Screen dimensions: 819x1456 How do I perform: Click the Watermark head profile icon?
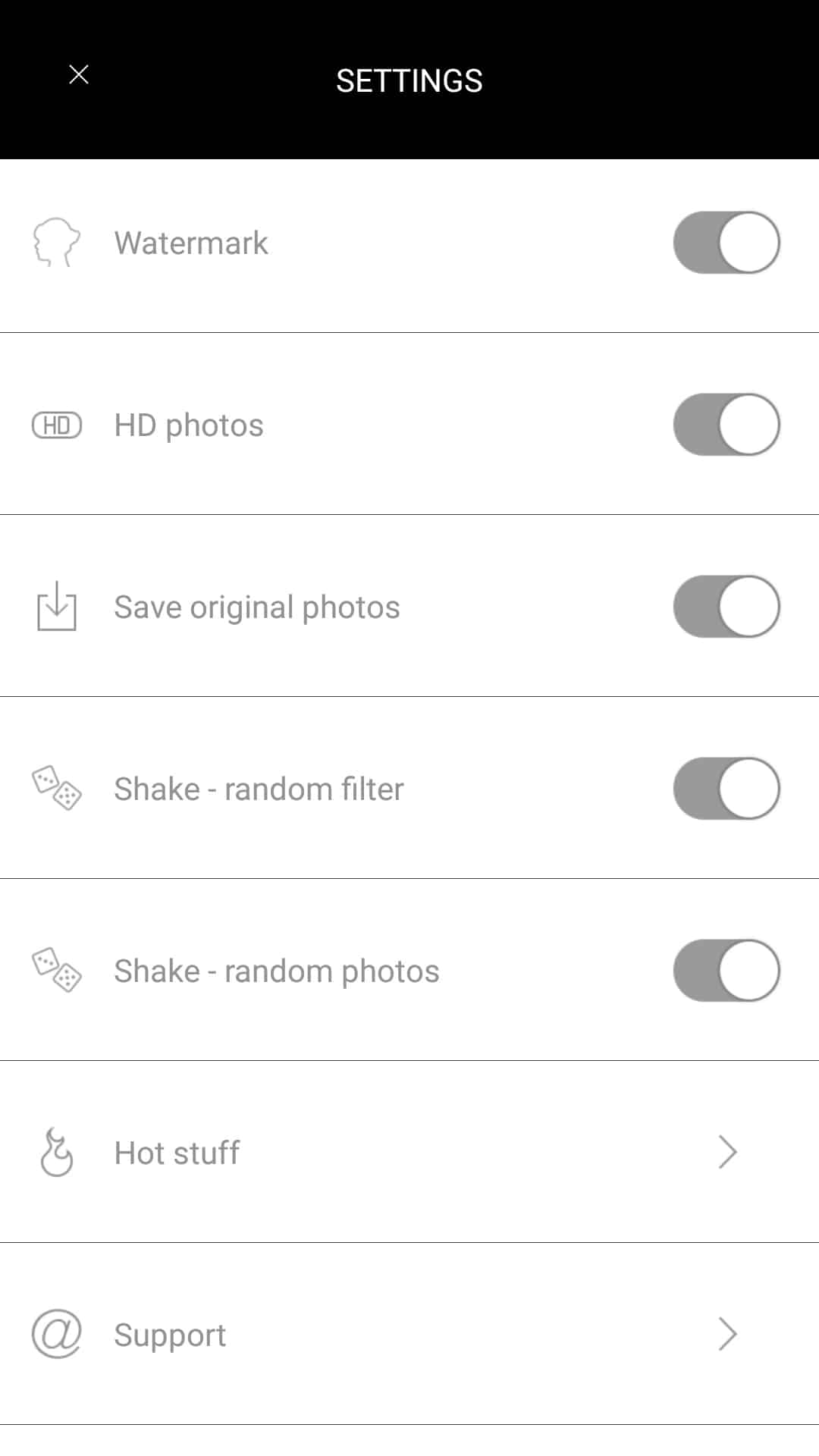[x=56, y=243]
